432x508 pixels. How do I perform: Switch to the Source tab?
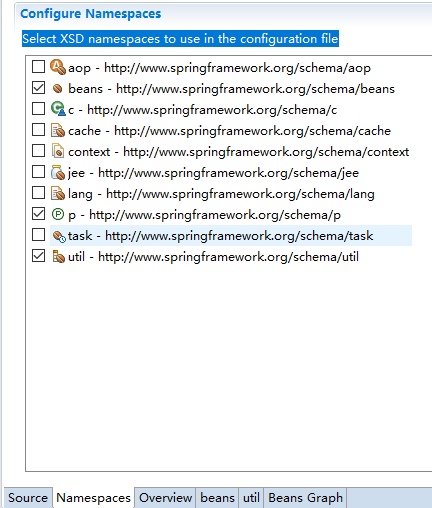28,498
